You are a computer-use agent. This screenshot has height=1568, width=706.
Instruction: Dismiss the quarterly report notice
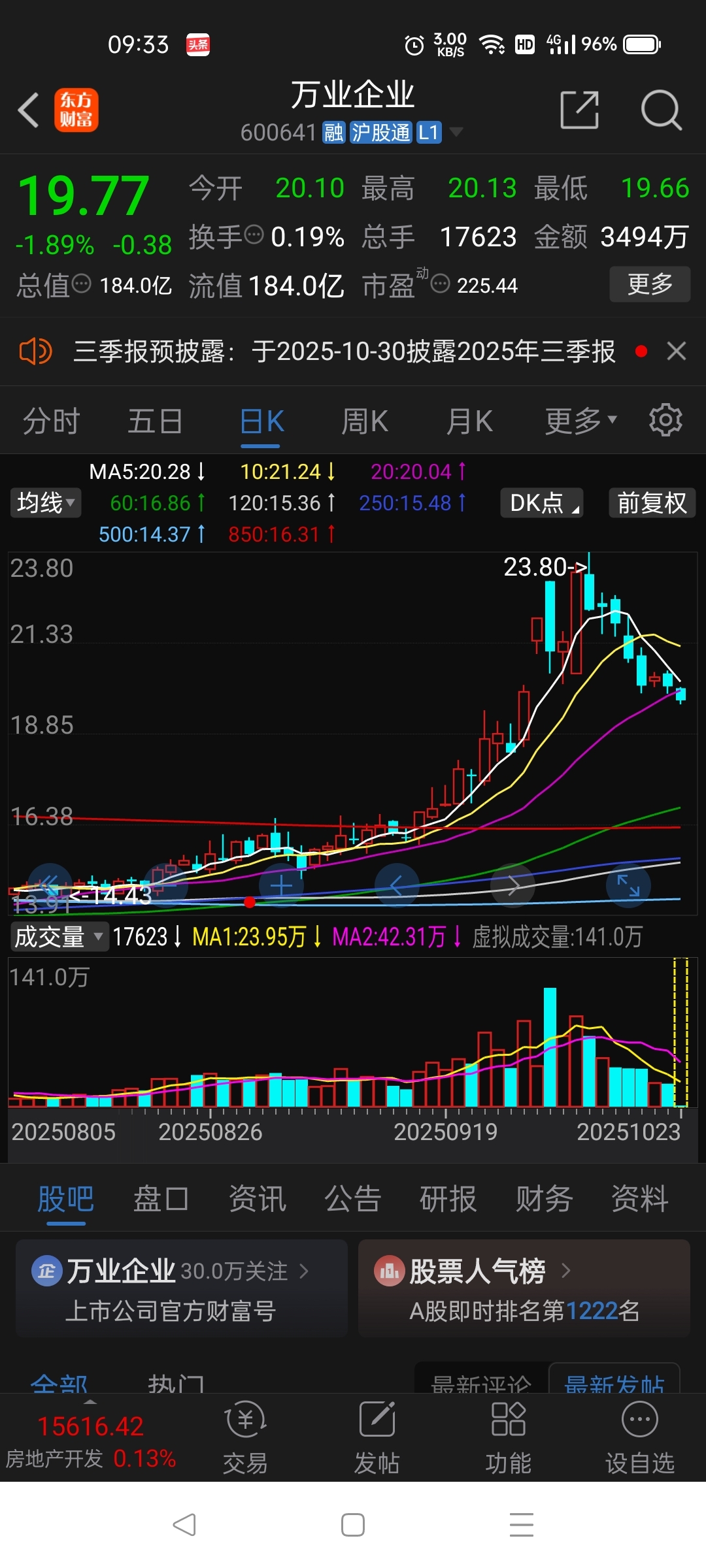coord(677,351)
